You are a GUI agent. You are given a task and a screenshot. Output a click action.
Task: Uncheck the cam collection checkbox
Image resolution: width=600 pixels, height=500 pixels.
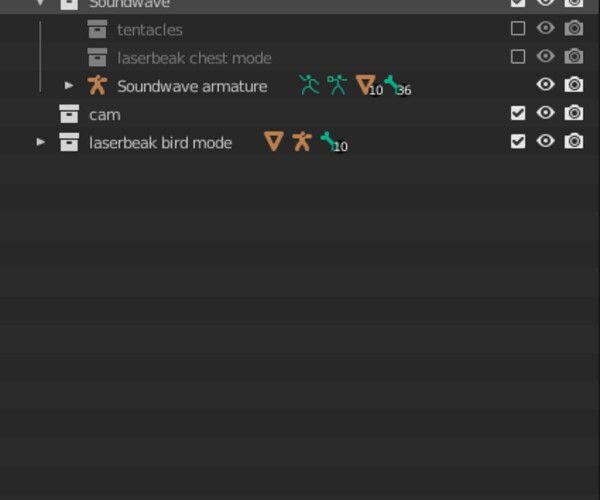point(518,113)
